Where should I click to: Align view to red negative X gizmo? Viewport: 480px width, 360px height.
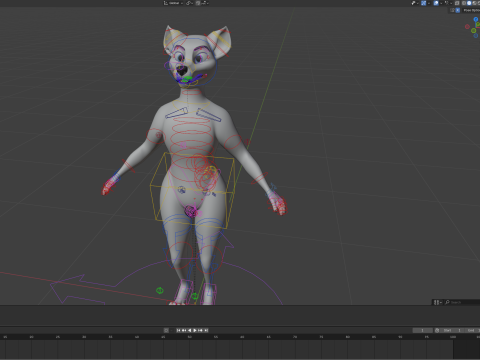(467, 27)
